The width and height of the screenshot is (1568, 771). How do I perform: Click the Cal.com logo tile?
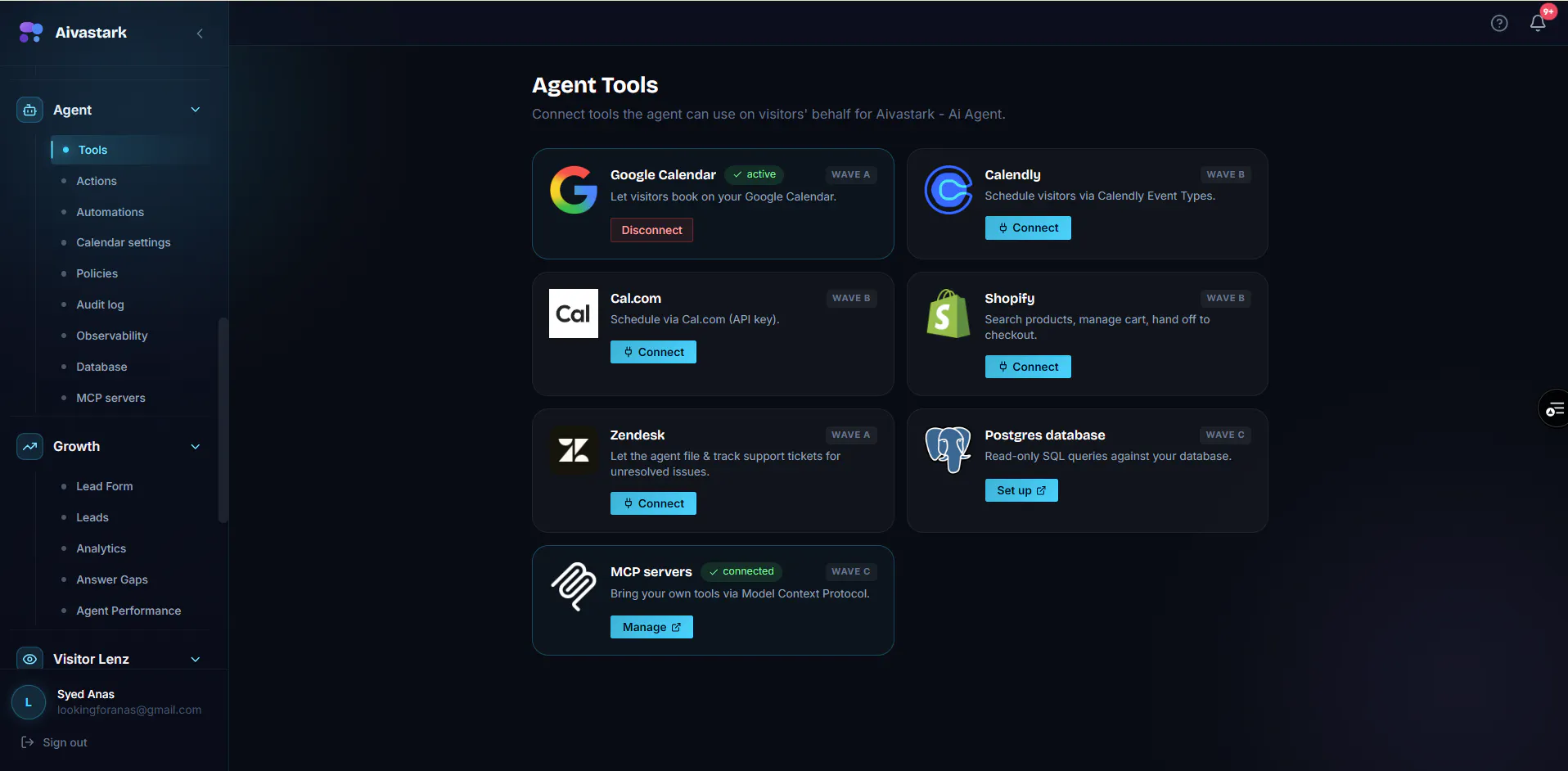tap(574, 313)
